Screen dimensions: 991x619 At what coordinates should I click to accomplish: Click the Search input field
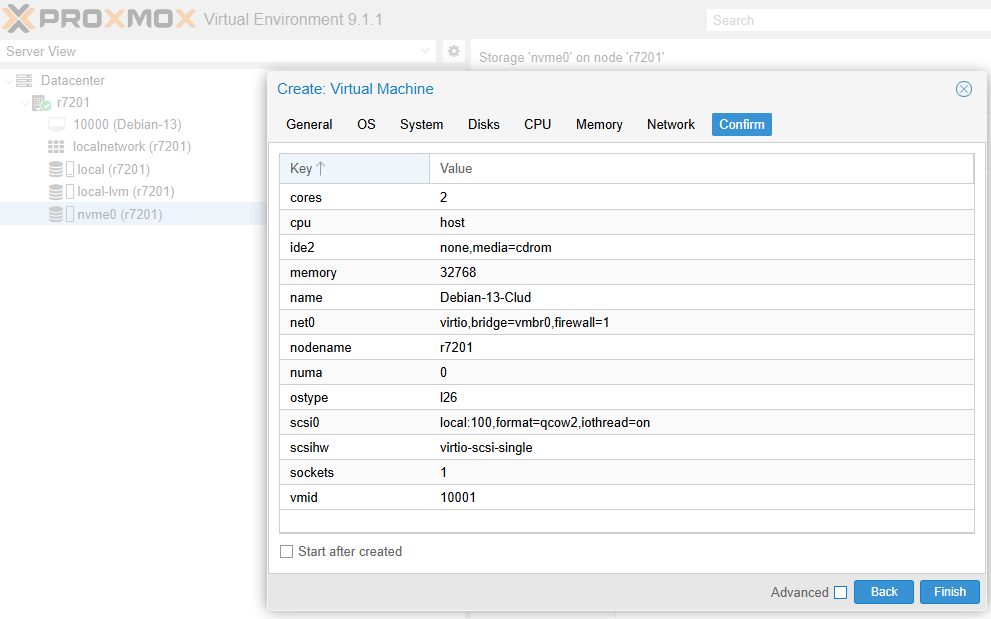click(845, 20)
